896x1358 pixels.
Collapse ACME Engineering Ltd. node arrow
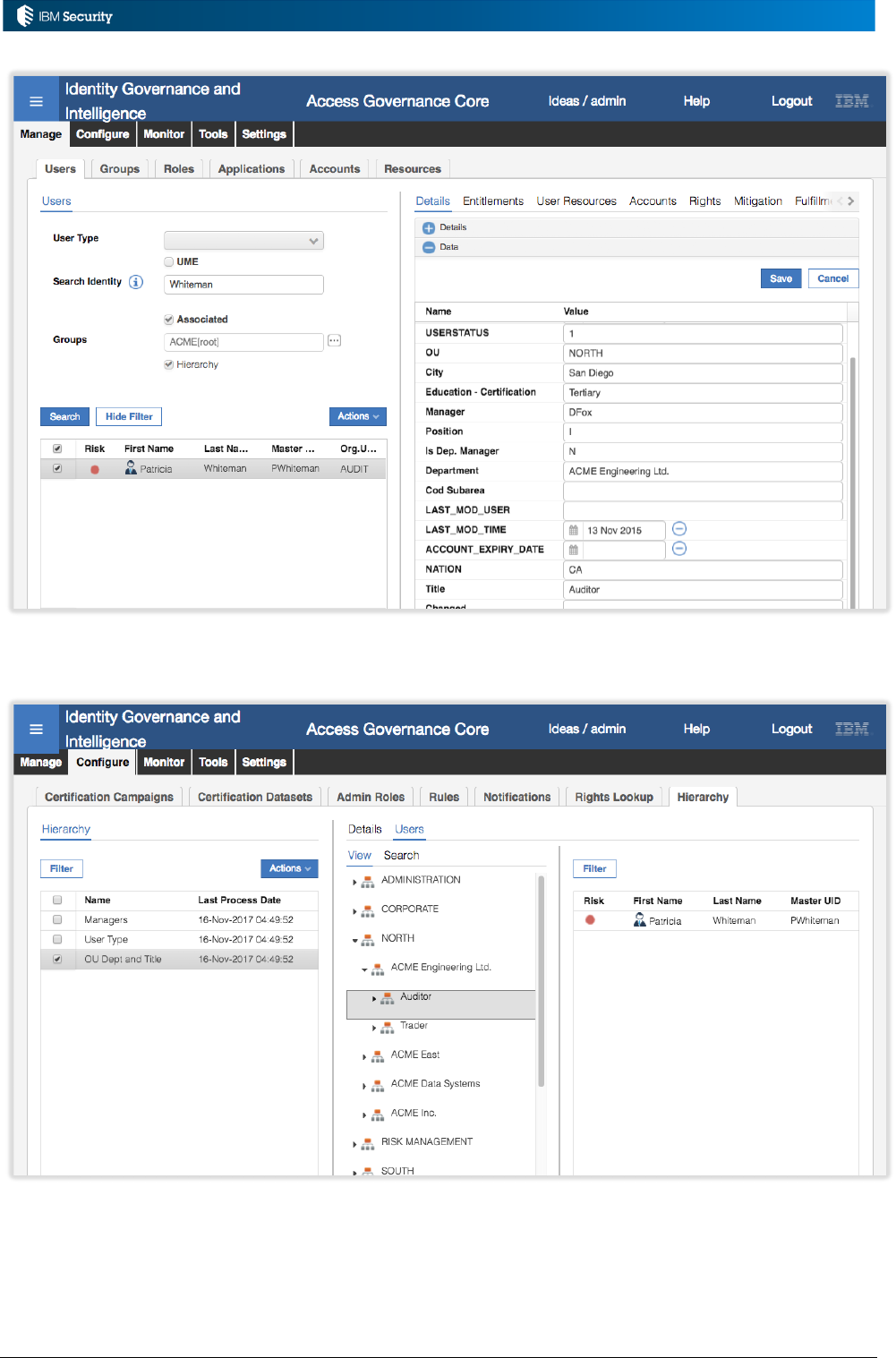click(364, 969)
